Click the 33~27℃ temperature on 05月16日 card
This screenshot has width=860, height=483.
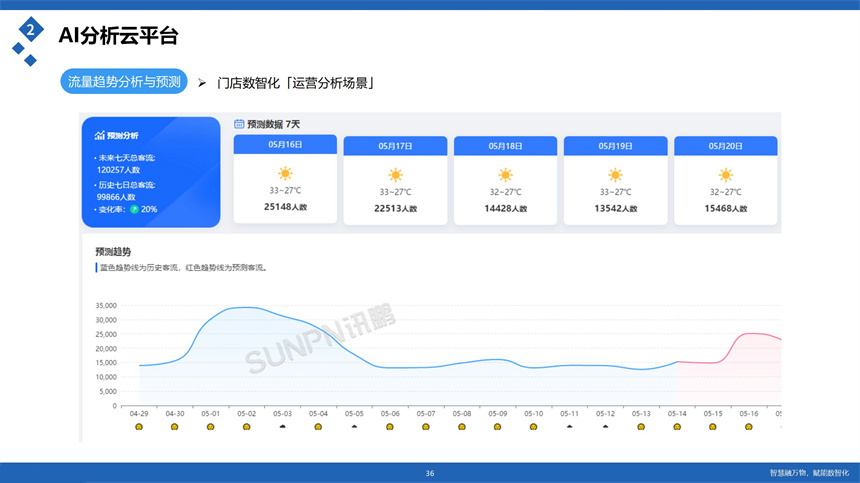285,190
